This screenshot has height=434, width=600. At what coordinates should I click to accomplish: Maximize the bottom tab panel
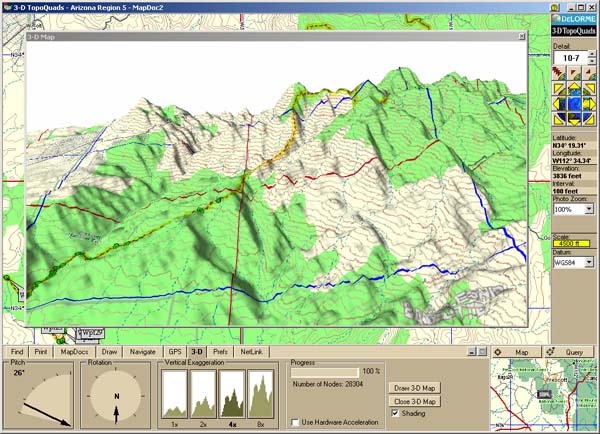tap(482, 351)
